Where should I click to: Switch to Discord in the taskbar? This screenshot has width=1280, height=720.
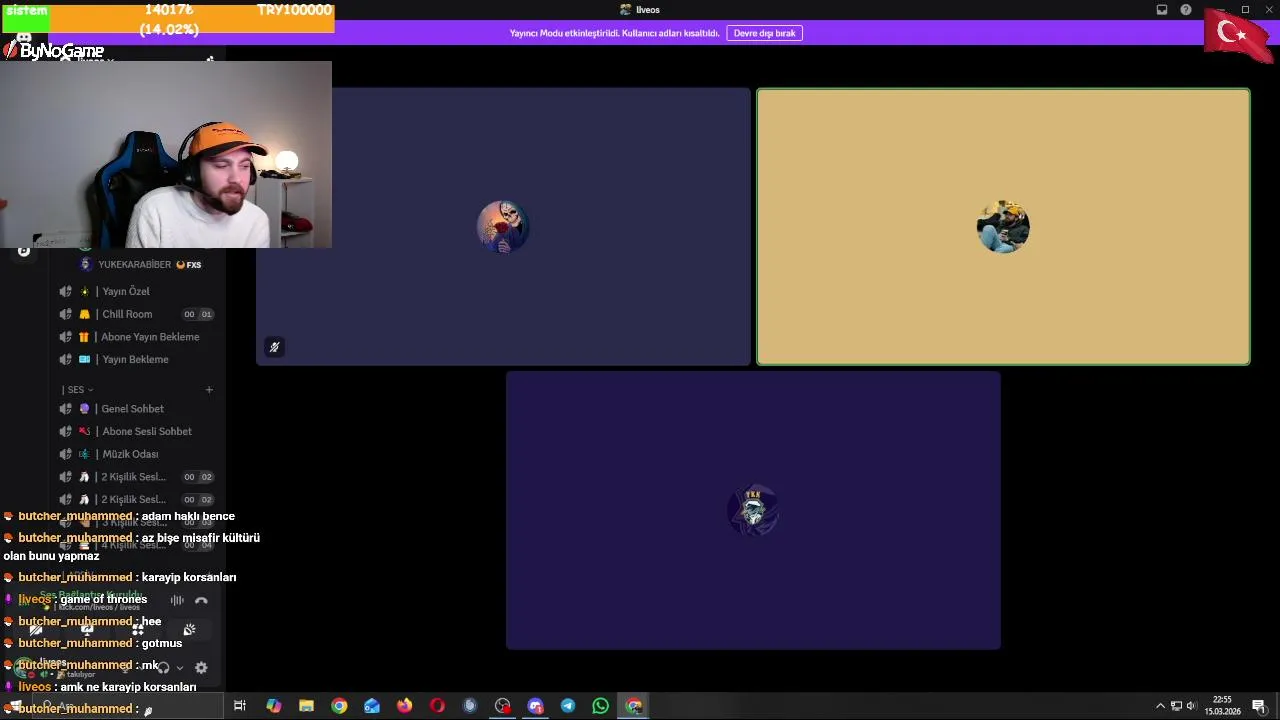535,706
